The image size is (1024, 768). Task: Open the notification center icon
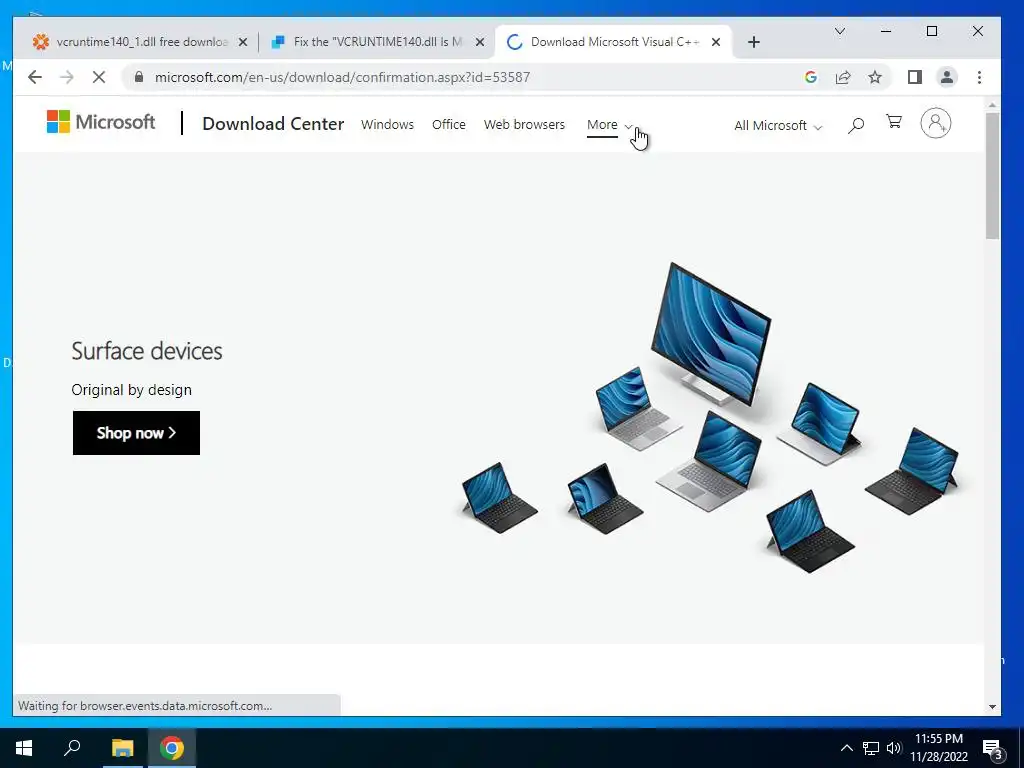click(993, 750)
